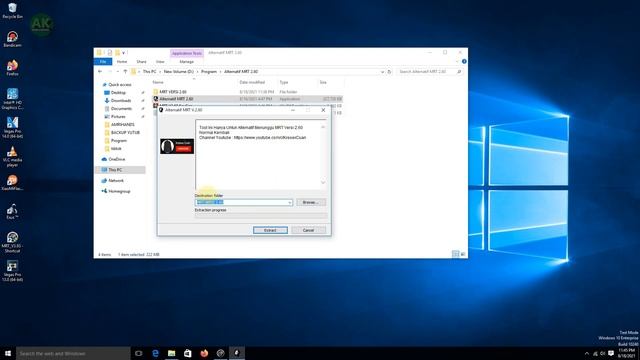Click New Volume (D:) in the breadcrumb
The image size is (640, 360).
point(178,71)
